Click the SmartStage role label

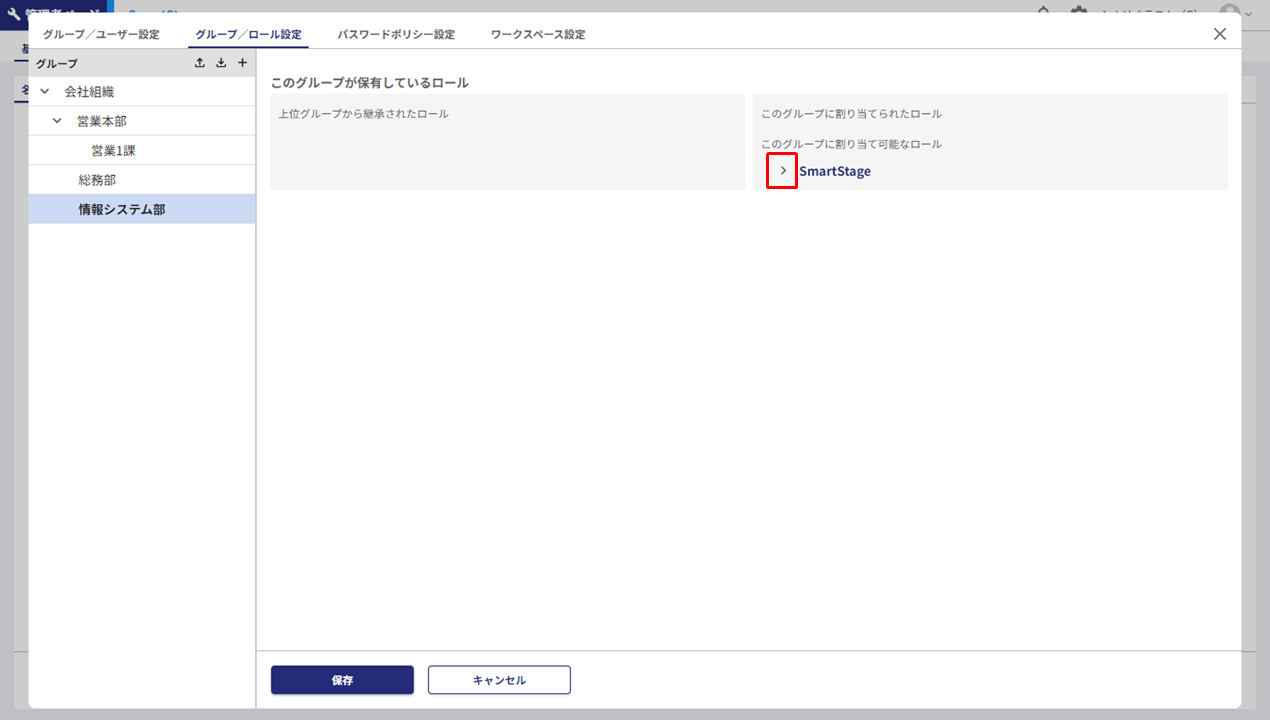835,171
